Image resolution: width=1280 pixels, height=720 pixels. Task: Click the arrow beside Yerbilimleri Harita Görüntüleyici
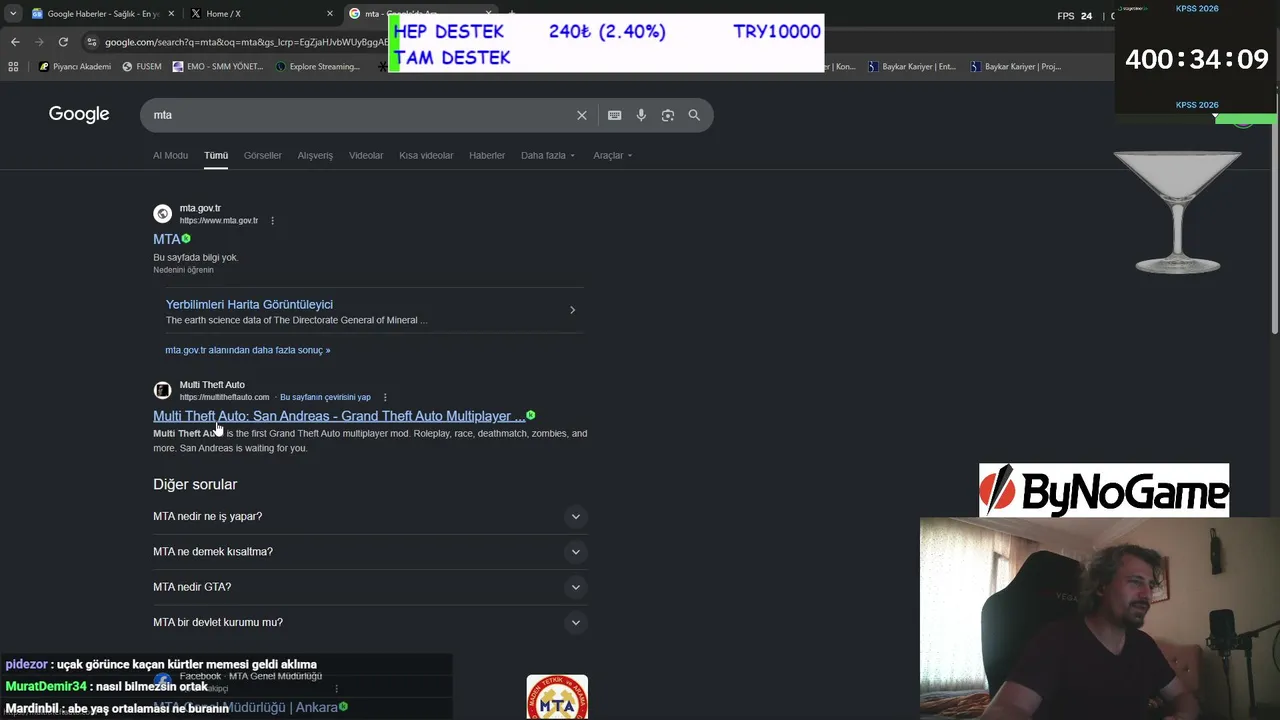point(572,310)
